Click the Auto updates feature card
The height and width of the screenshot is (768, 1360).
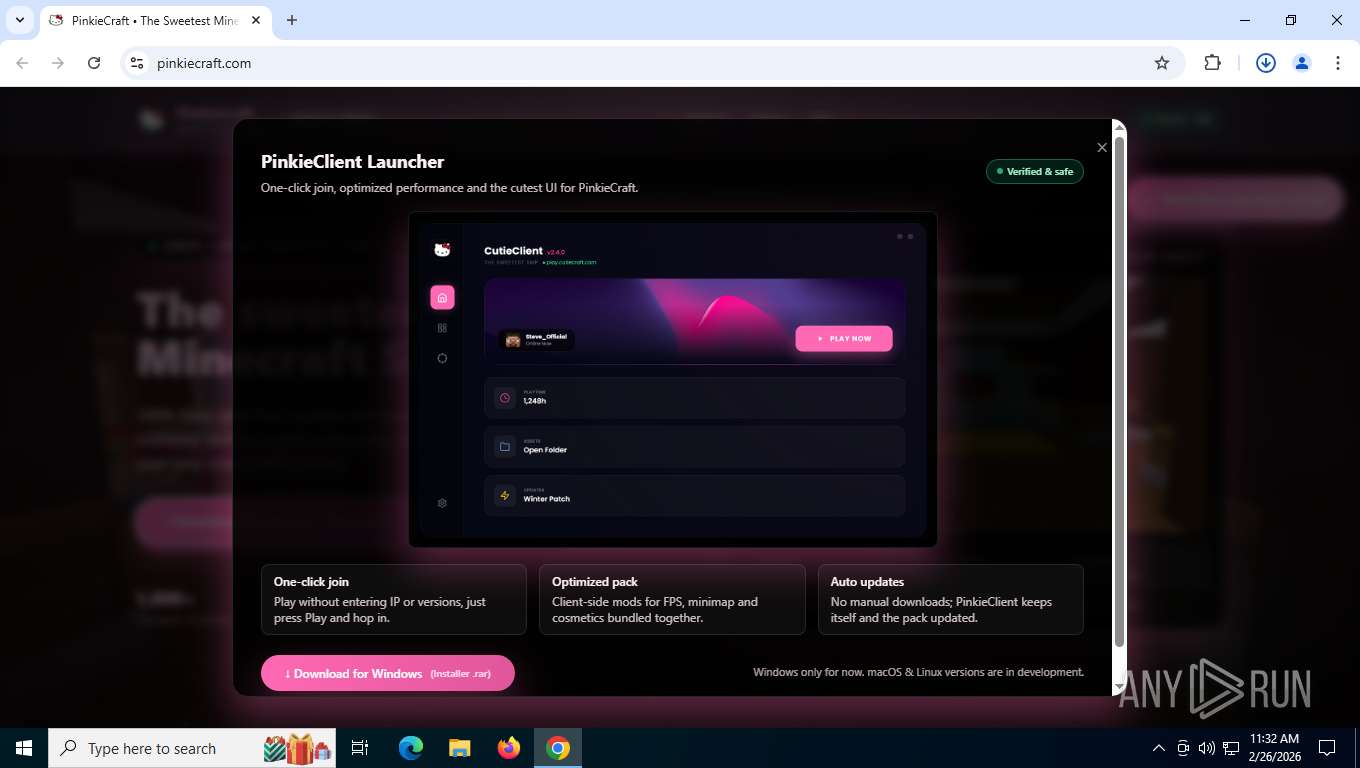(951, 599)
